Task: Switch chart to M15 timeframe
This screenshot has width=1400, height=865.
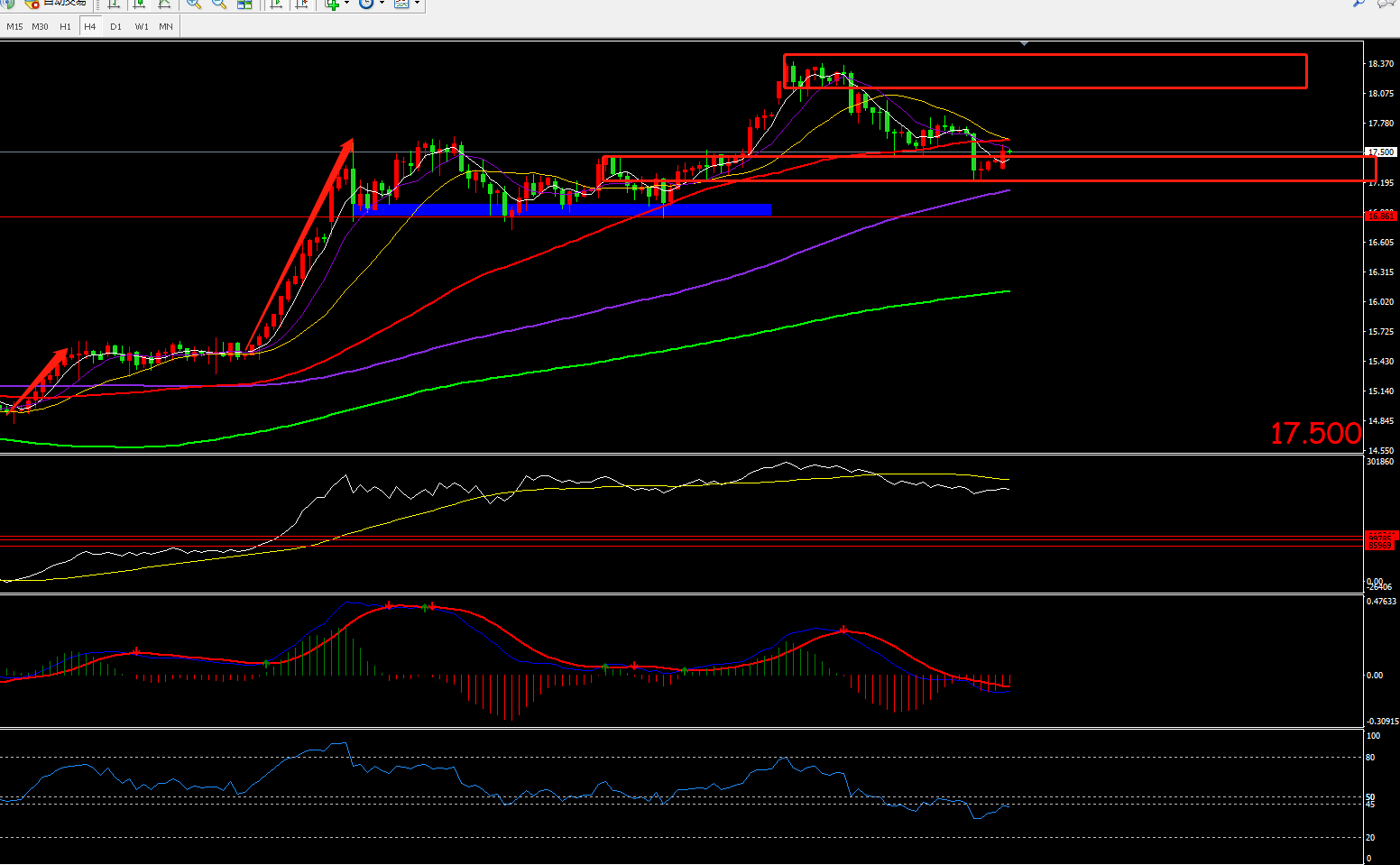Action: [x=14, y=27]
